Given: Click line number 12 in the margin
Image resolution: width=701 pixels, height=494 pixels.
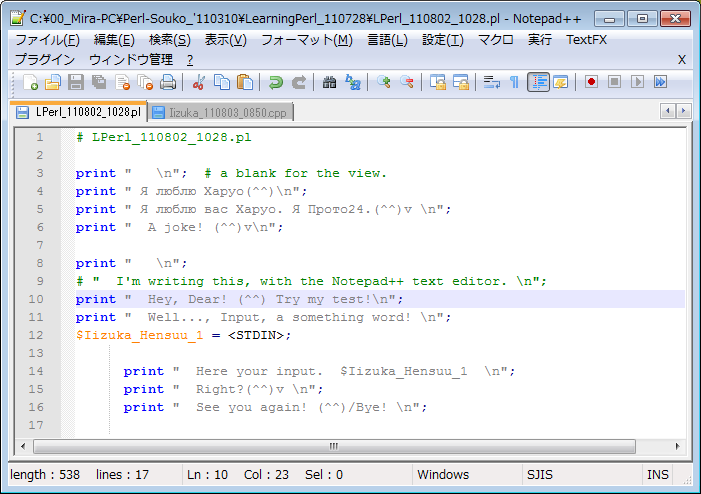Looking at the screenshot, I should [36, 335].
